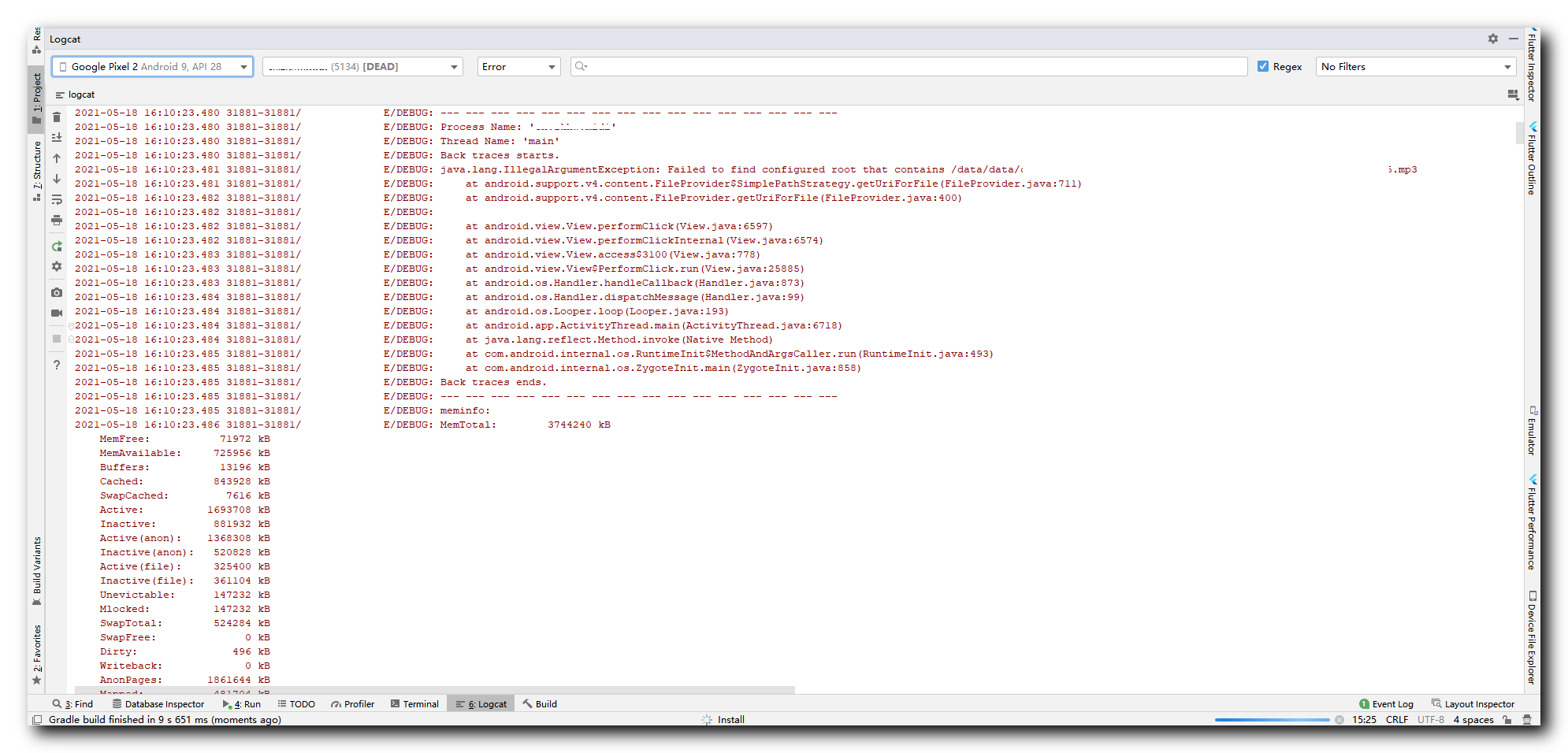Open logcat header settings gear in sidebar
This screenshot has width=1568, height=753.
pos(57,267)
